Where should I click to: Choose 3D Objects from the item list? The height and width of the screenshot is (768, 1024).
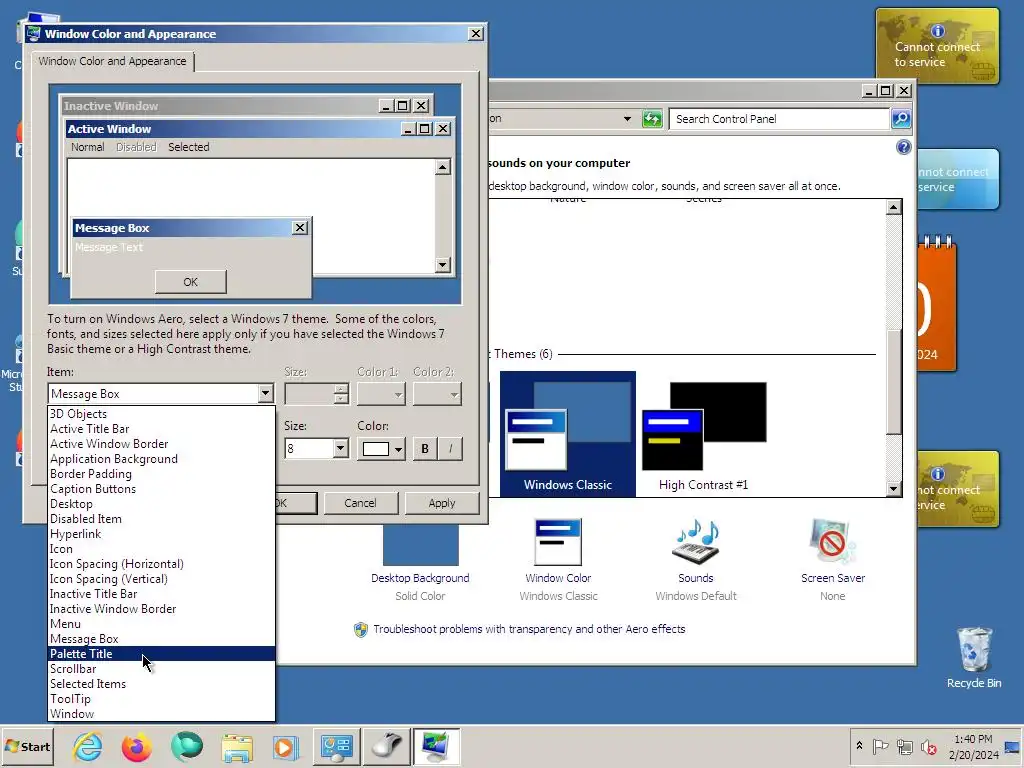pos(161,414)
